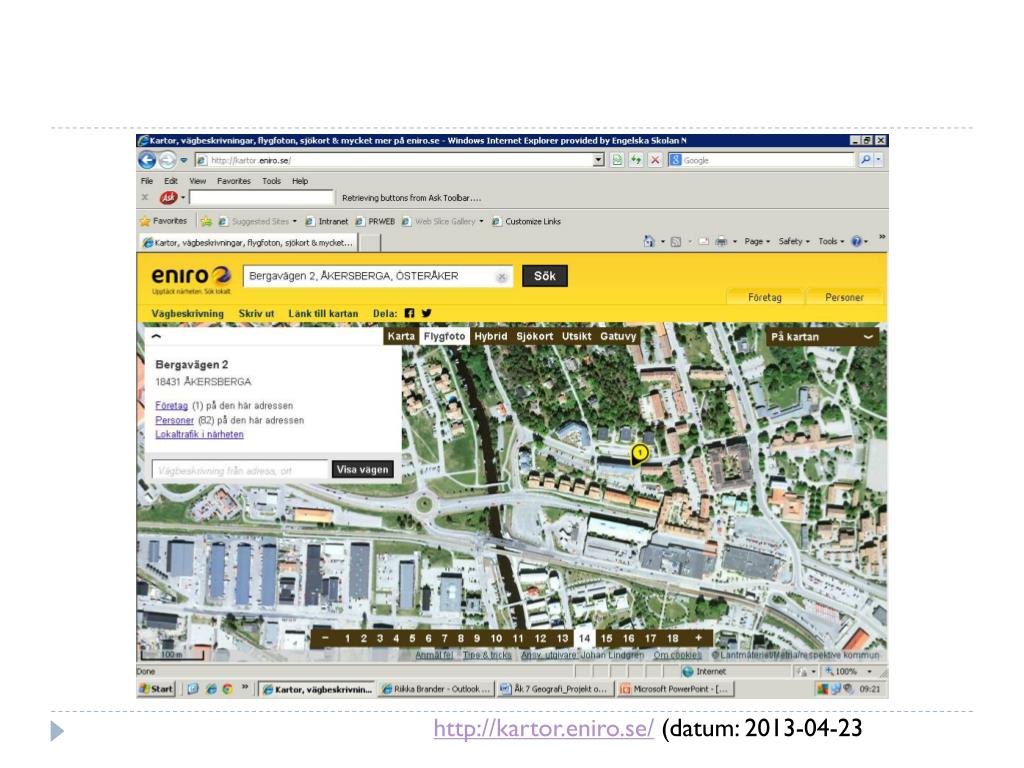Click the yellow location marker on the map
The width and height of the screenshot is (1024, 768).
[639, 453]
